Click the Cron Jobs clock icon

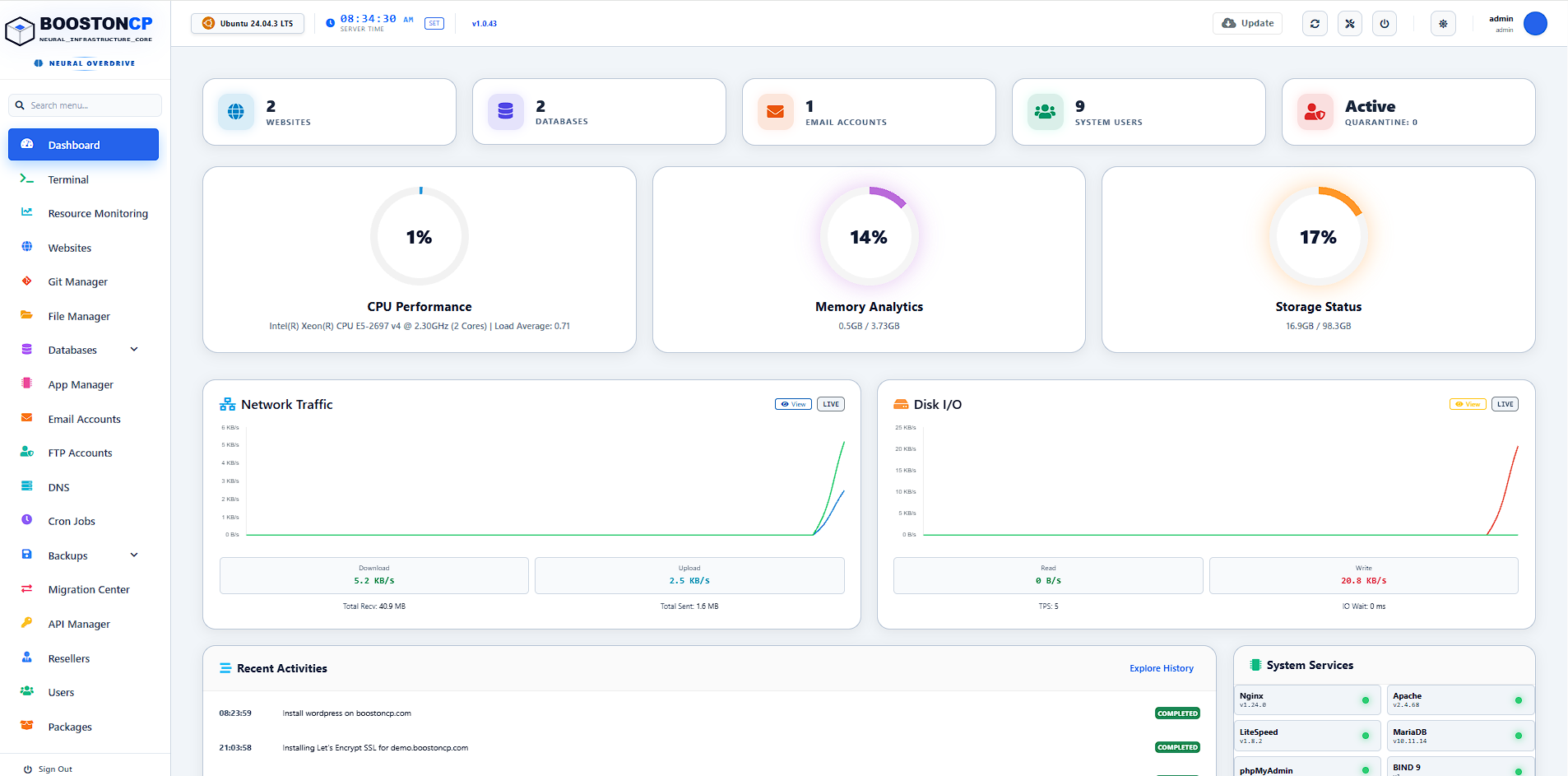pos(27,520)
